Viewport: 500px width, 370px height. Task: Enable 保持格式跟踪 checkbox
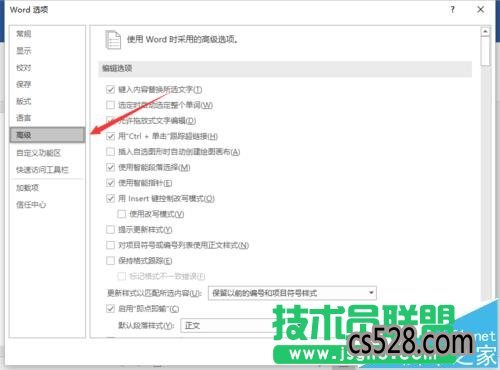click(x=110, y=261)
